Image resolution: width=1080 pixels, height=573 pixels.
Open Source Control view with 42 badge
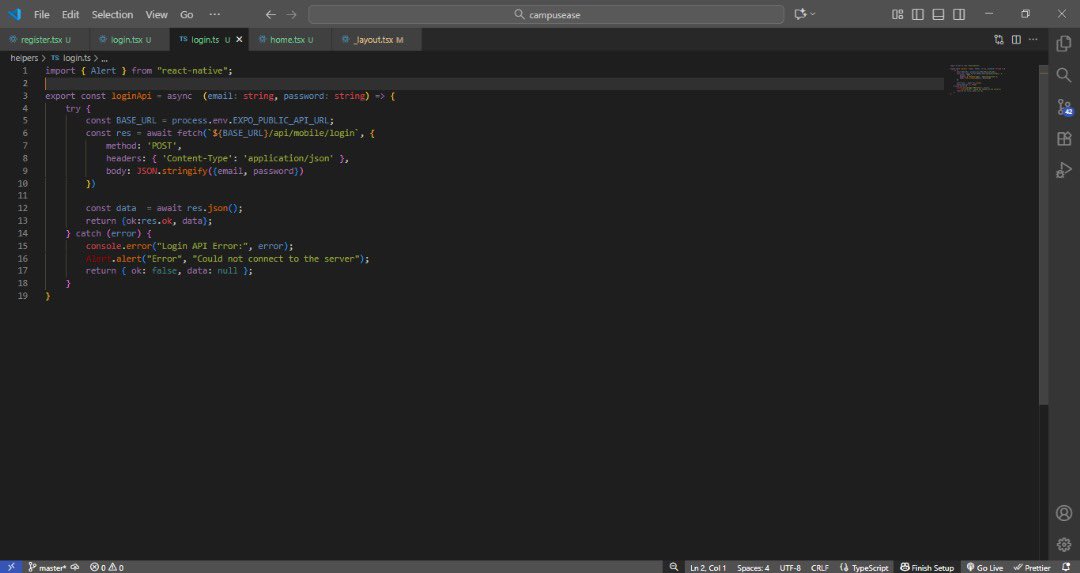coord(1063,107)
